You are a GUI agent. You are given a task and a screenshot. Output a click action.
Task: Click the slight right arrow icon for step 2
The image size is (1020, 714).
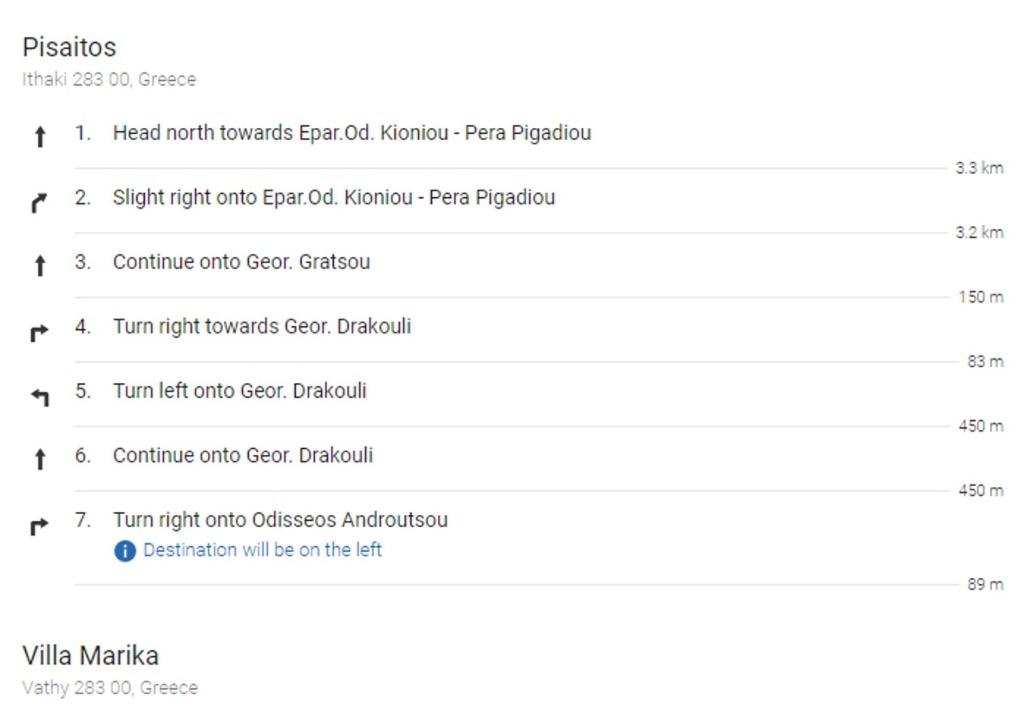coord(40,202)
